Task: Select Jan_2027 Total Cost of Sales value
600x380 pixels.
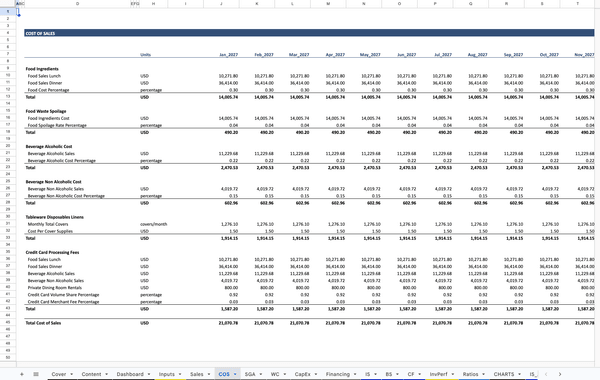Action: coord(228,323)
